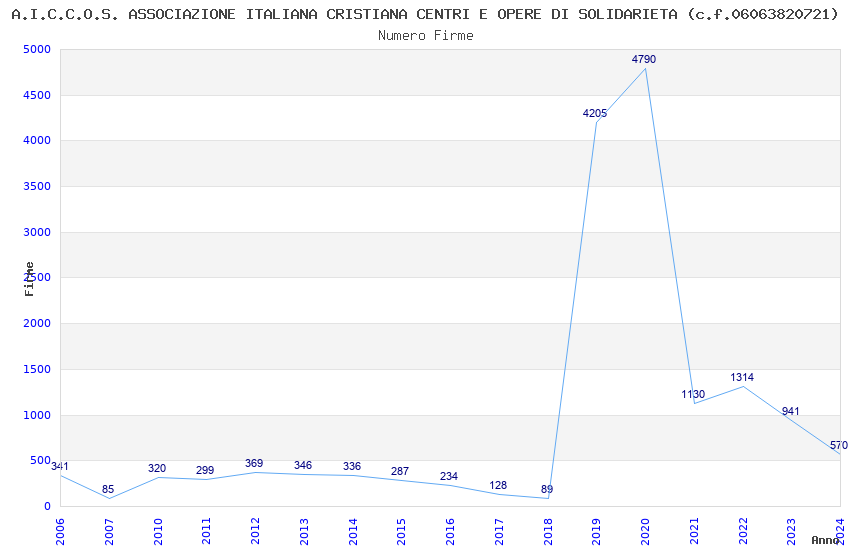Select the 2000 y-axis value

(37, 323)
